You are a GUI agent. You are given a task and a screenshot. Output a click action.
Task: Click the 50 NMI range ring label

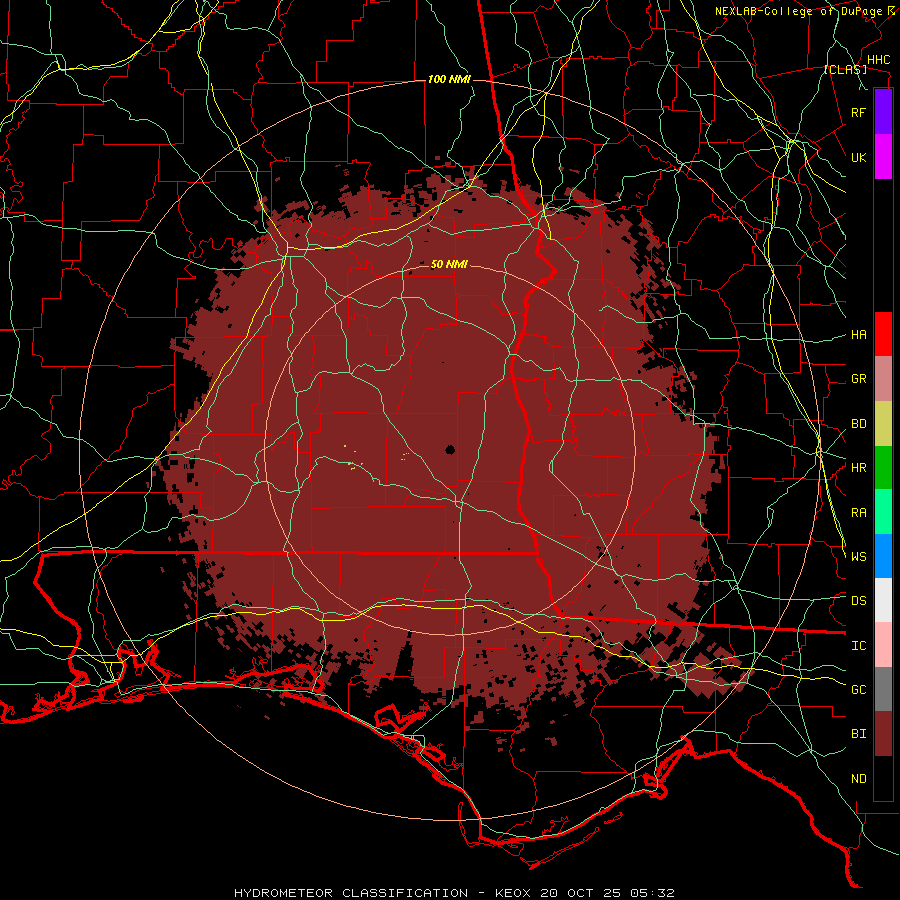[x=449, y=265]
